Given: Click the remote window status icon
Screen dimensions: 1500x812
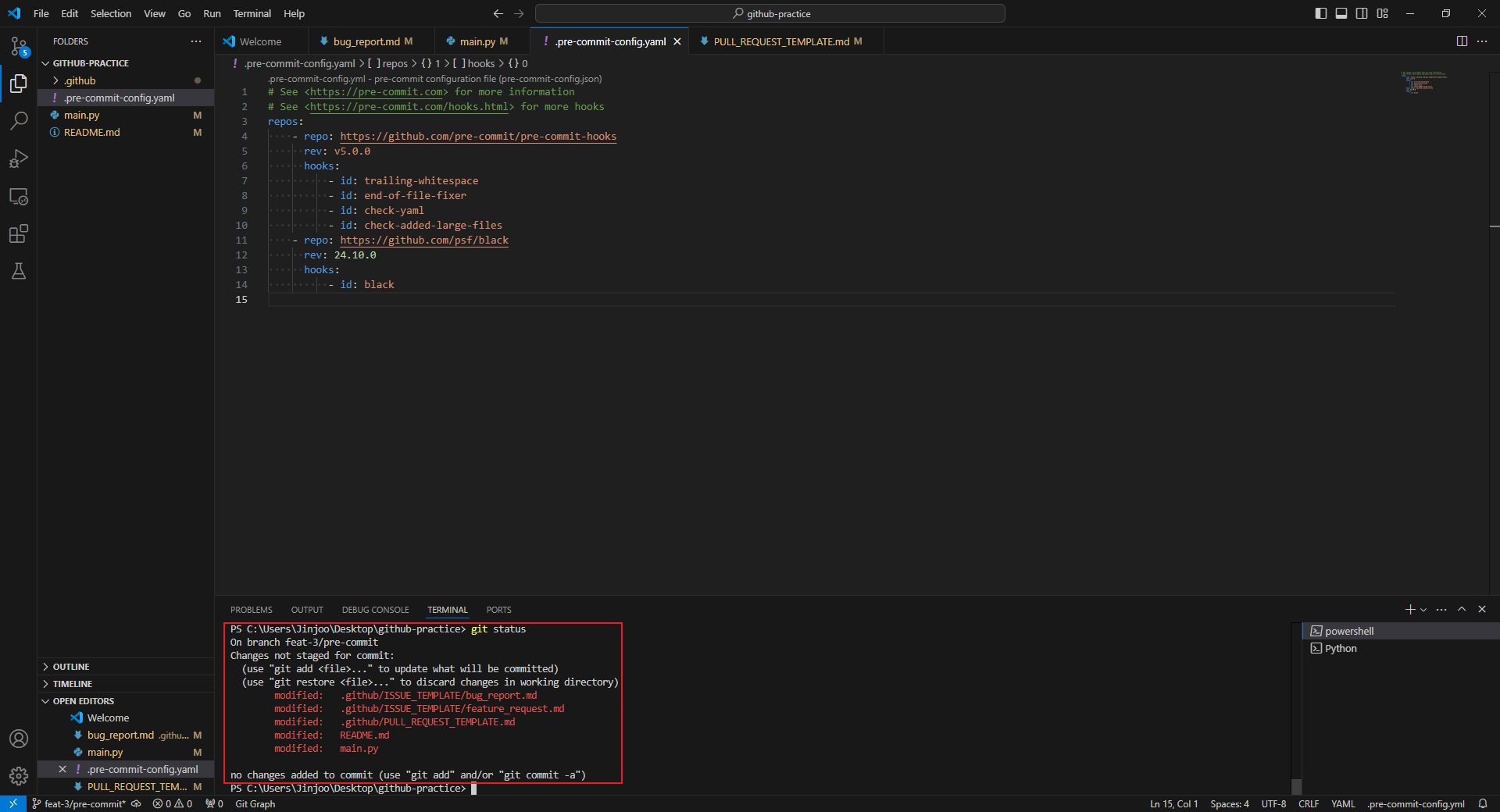Looking at the screenshot, I should pos(13,803).
